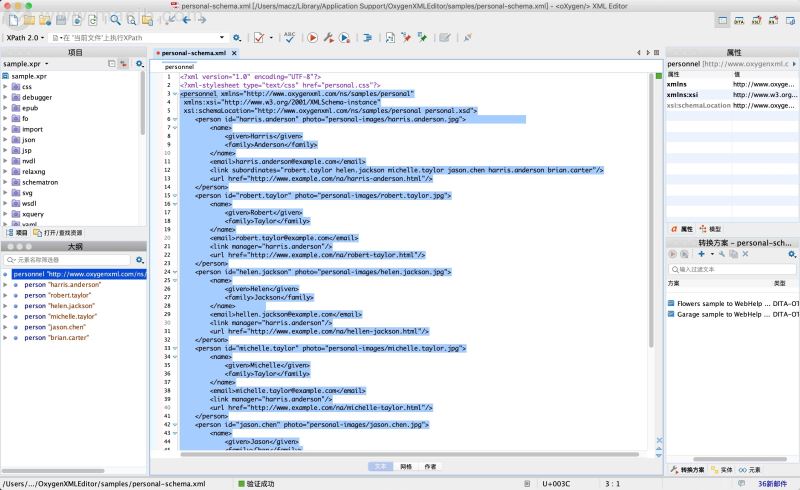Click personnel breadcrumb above editor
The image size is (800, 490).
(179, 67)
